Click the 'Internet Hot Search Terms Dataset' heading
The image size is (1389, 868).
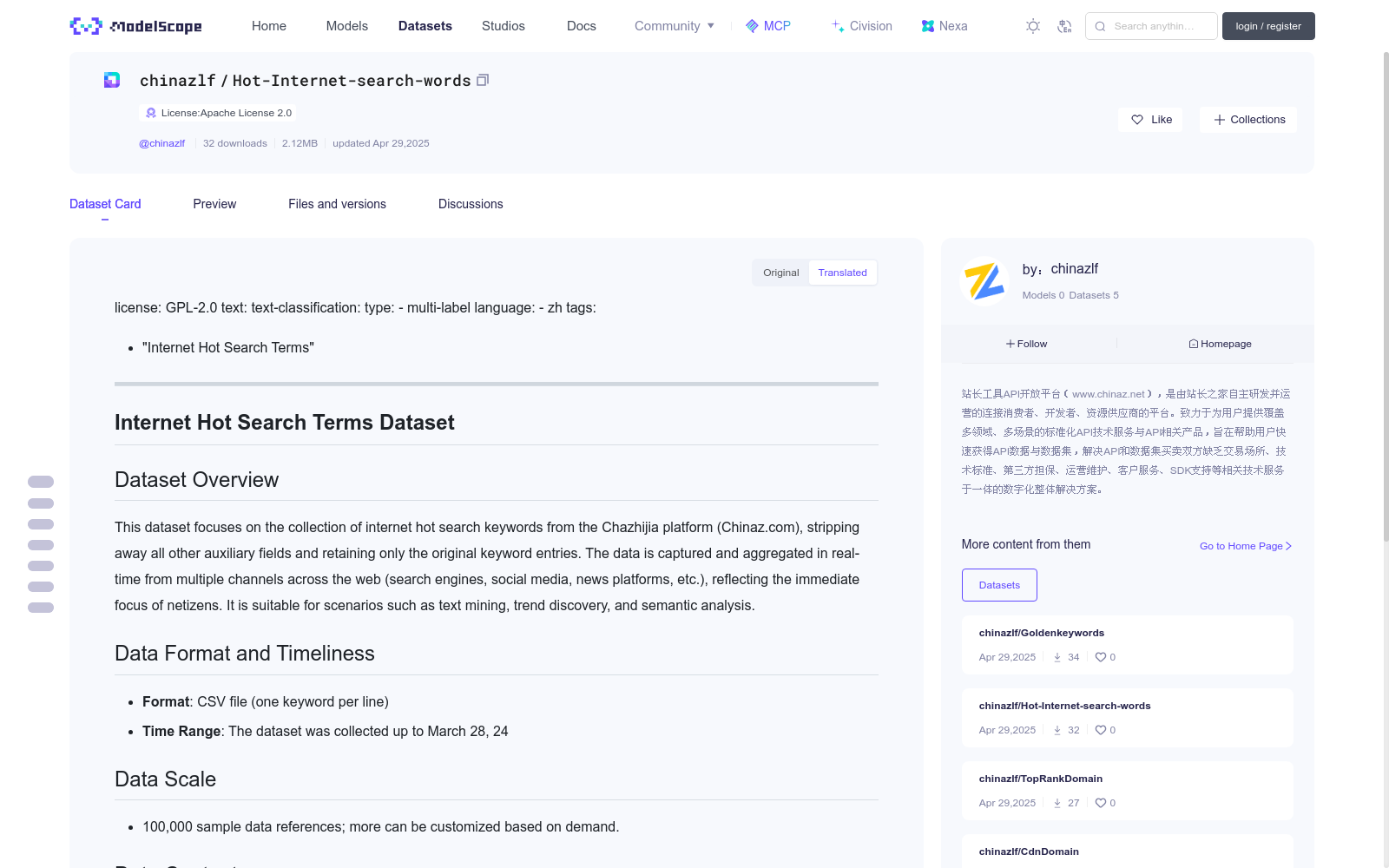coord(285,423)
